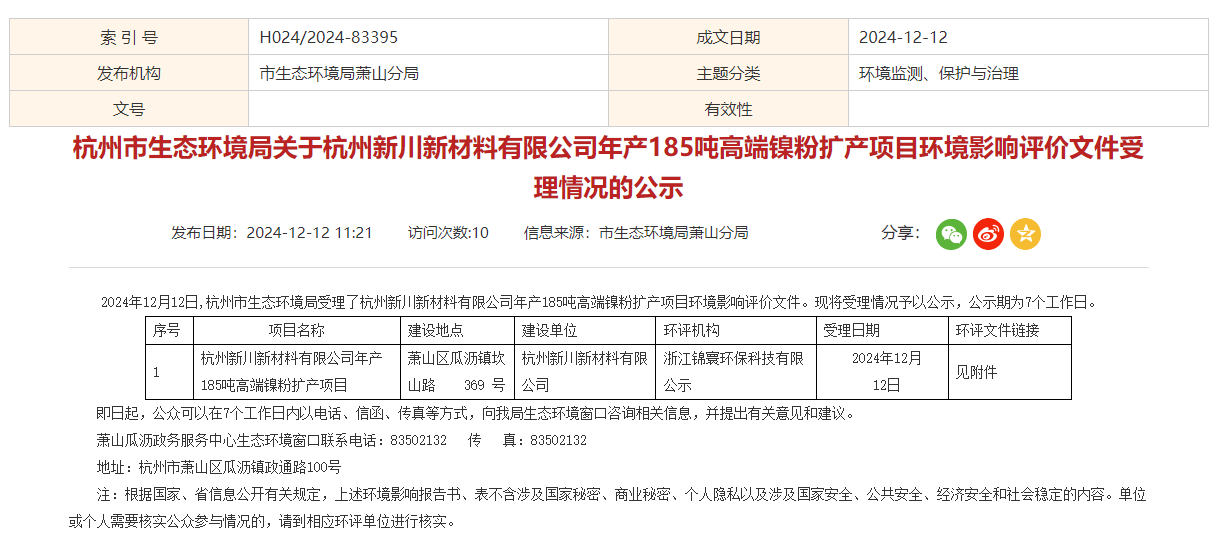Click the 发布日期 timestamp text
Image resolution: width=1219 pixels, height=533 pixels.
click(272, 233)
